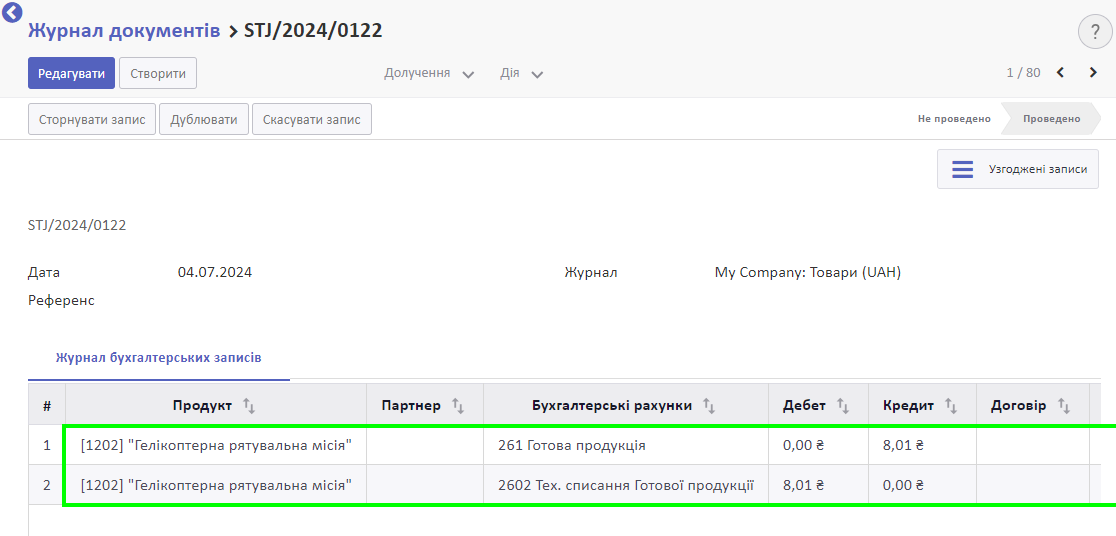Select the Не проведено status
The image size is (1116, 536).
click(954, 119)
